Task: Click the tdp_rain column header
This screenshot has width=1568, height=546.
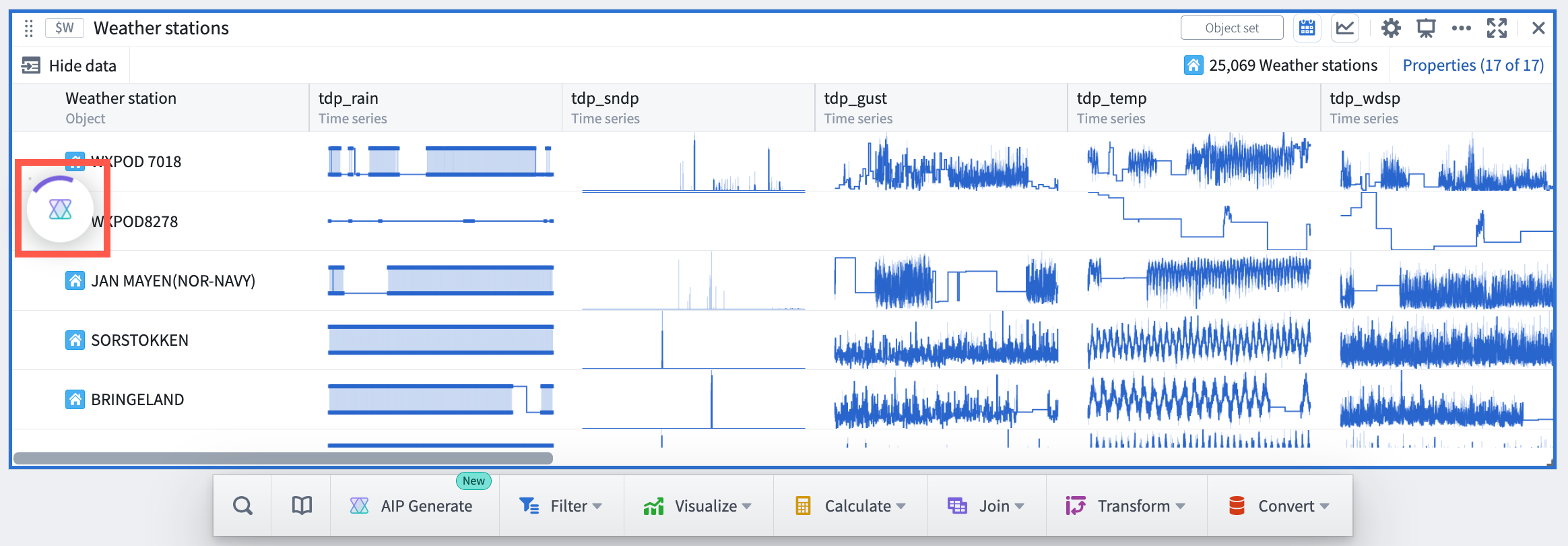Action: [435, 108]
